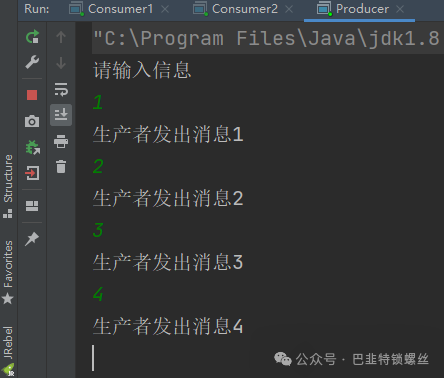Clear console with trash icon
The width and height of the screenshot is (444, 378).
tap(61, 167)
